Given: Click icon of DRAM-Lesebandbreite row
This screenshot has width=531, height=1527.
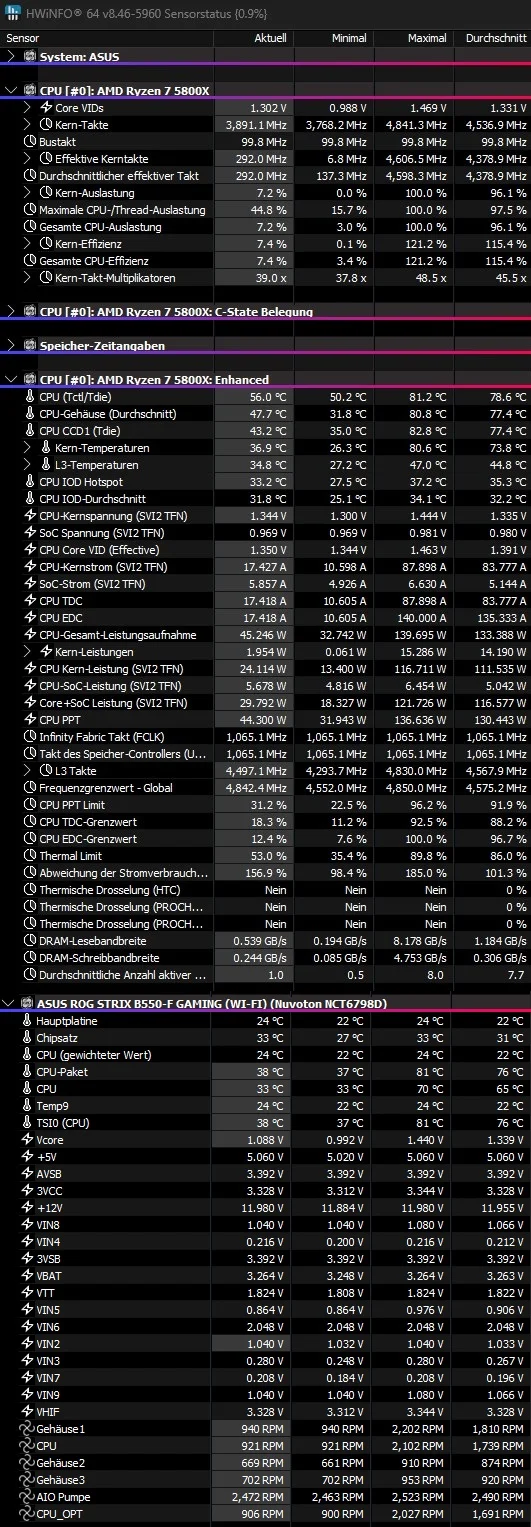Looking at the screenshot, I should [29, 941].
